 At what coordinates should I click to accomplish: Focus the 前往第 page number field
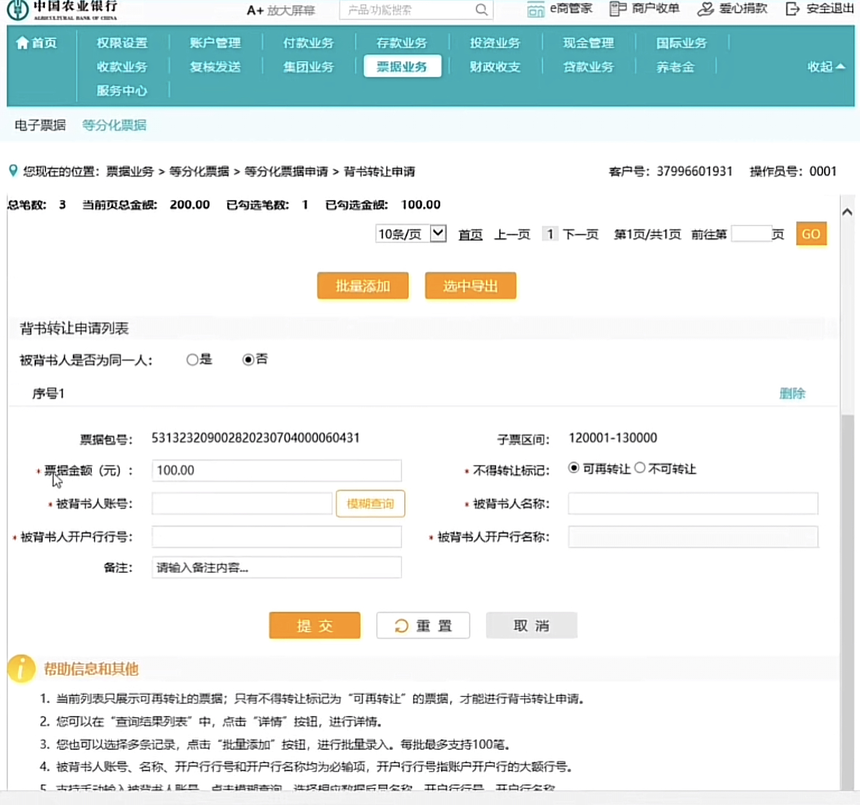click(751, 234)
